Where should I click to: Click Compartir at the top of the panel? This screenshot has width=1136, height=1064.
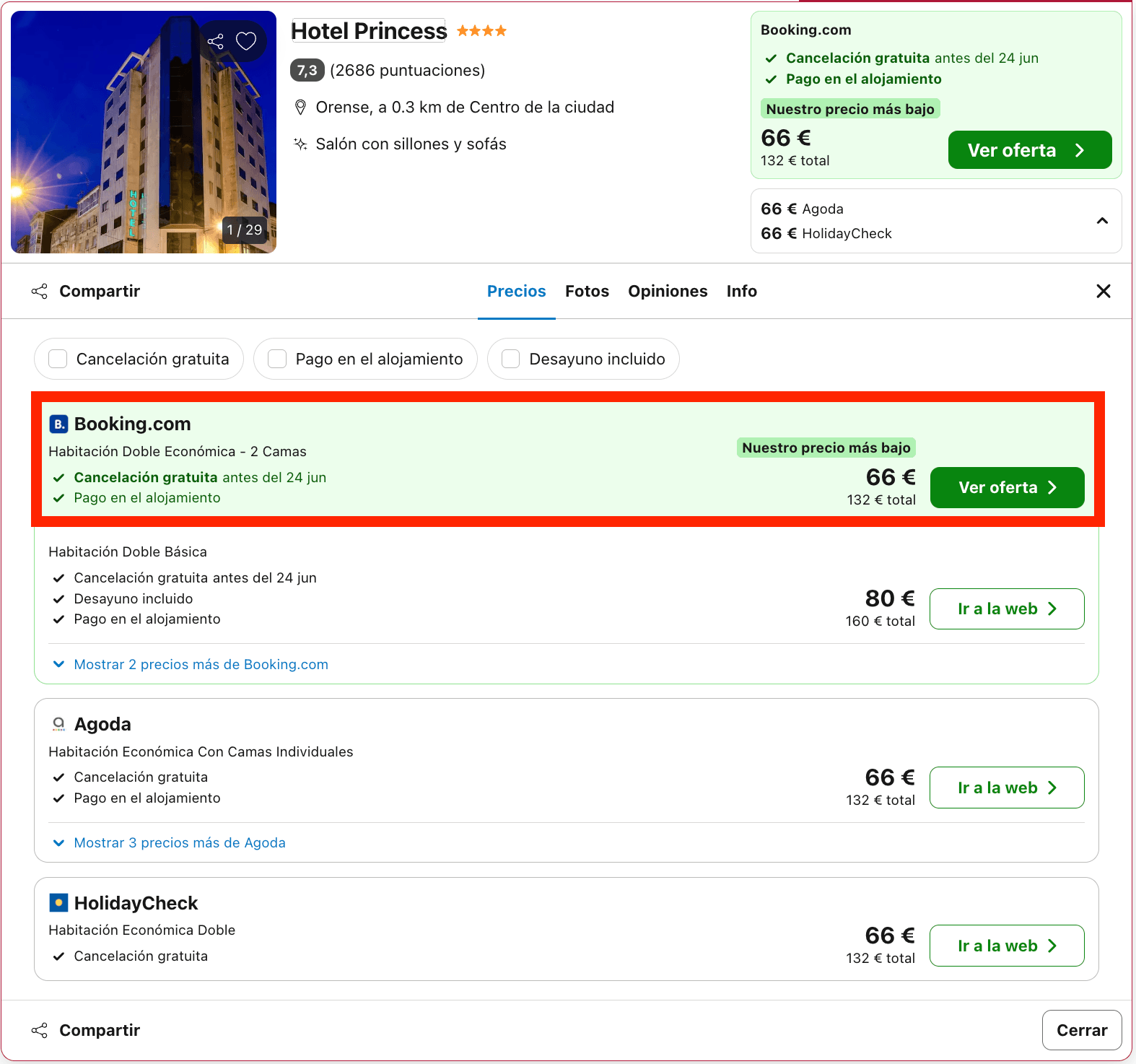point(86,291)
